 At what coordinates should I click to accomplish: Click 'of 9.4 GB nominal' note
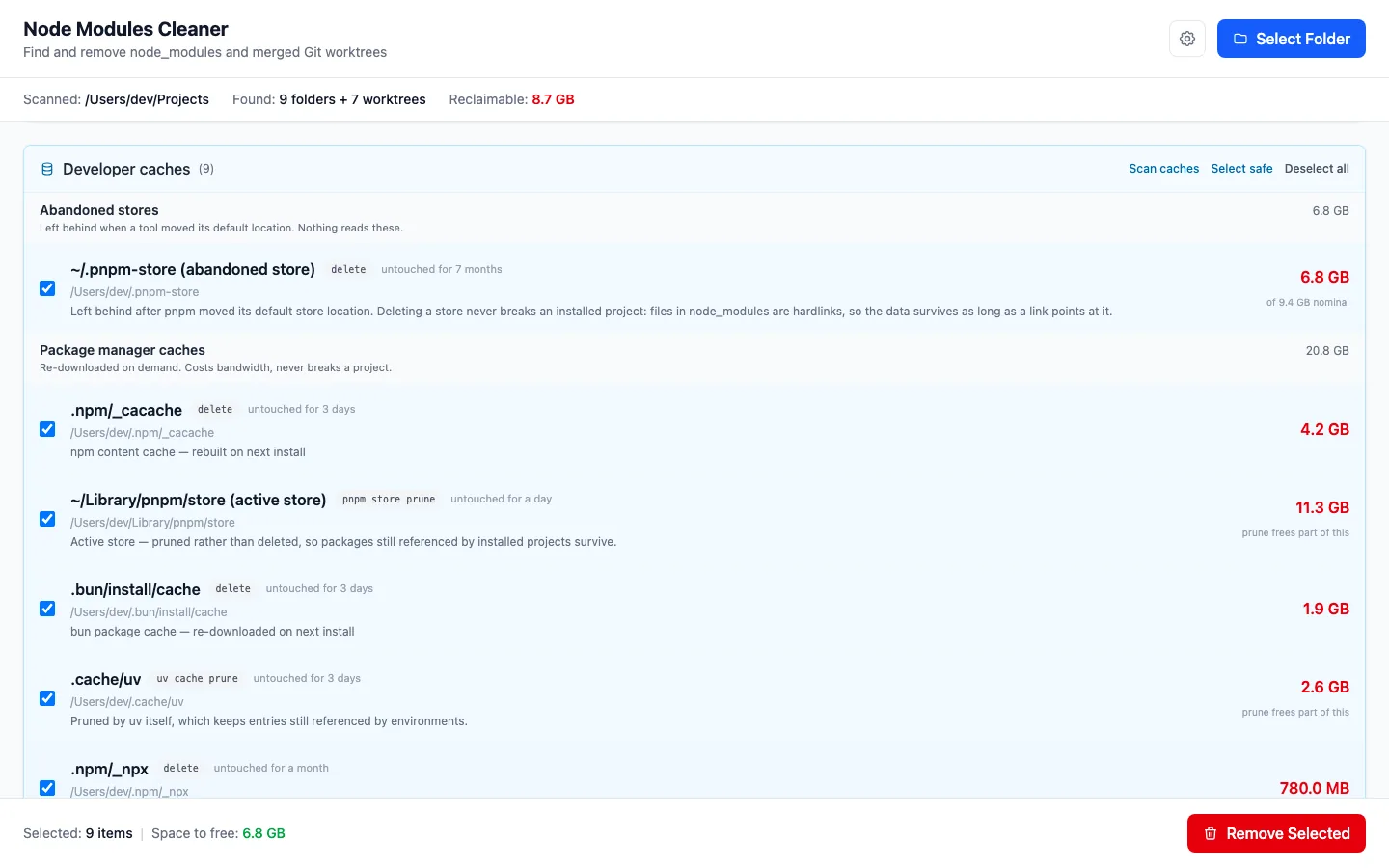1308,303
